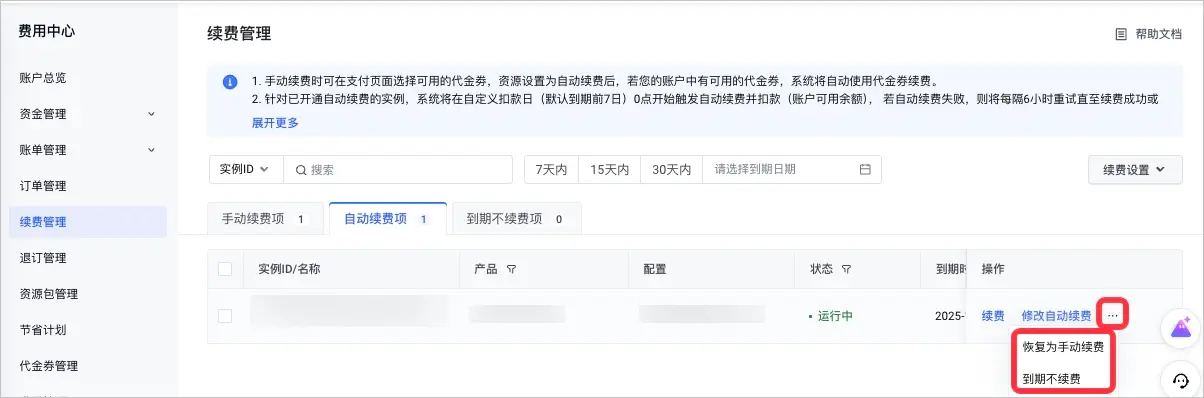Switch to the 到期不续费项 tab
The height and width of the screenshot is (398, 1204).
coord(516,219)
